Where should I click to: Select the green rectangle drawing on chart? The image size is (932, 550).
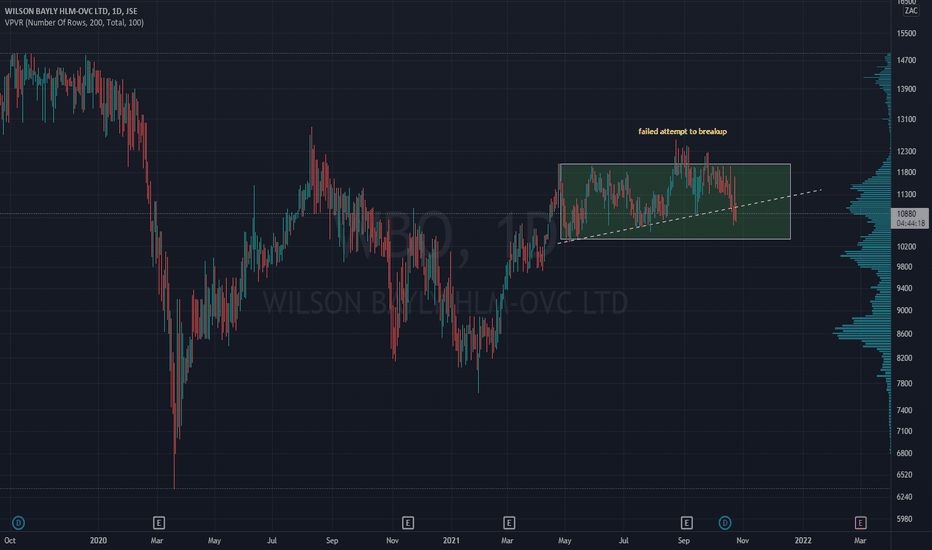675,202
